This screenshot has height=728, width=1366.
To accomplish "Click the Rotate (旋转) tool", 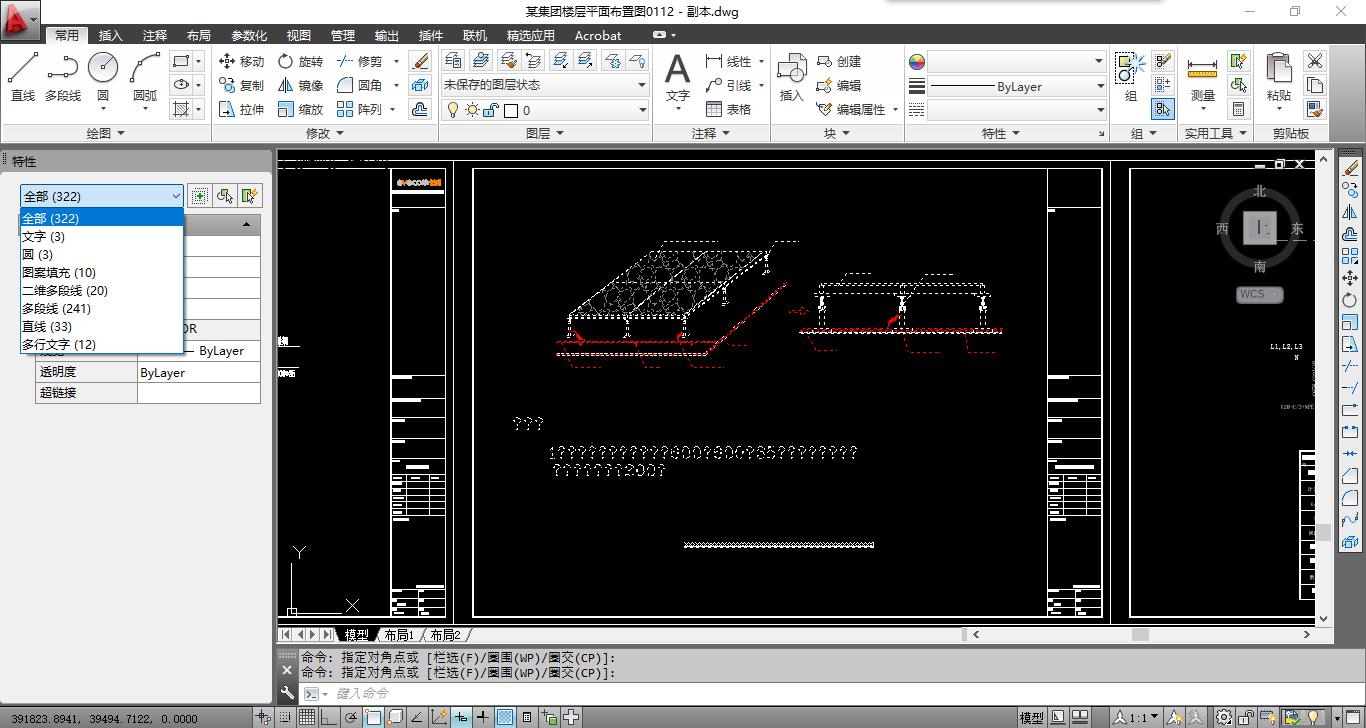I will tap(300, 61).
